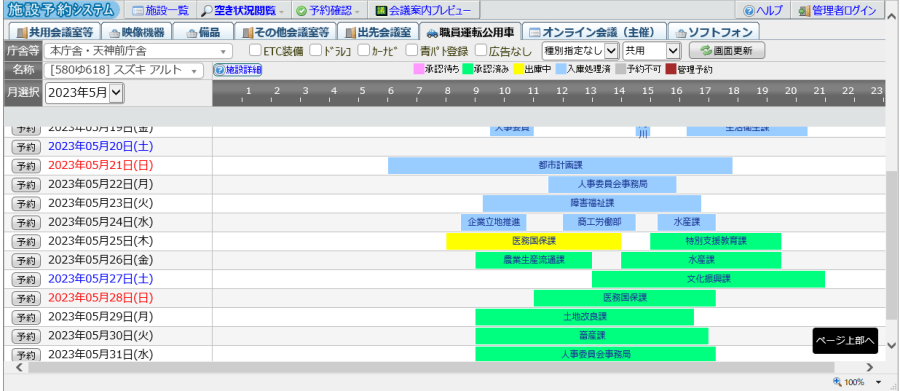Click 予約 button for 2023年05月25日(木)
The image size is (900, 391).
[x=26, y=242]
